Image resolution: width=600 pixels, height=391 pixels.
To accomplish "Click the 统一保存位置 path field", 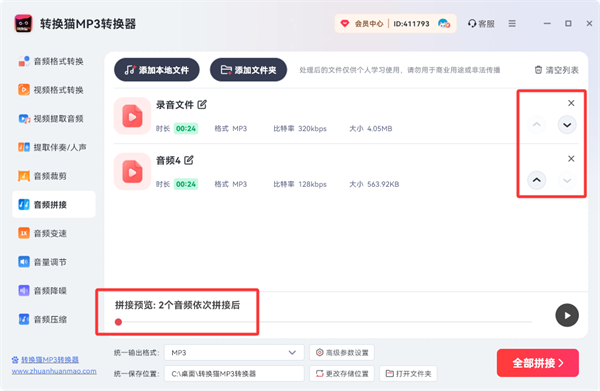I will (234, 373).
